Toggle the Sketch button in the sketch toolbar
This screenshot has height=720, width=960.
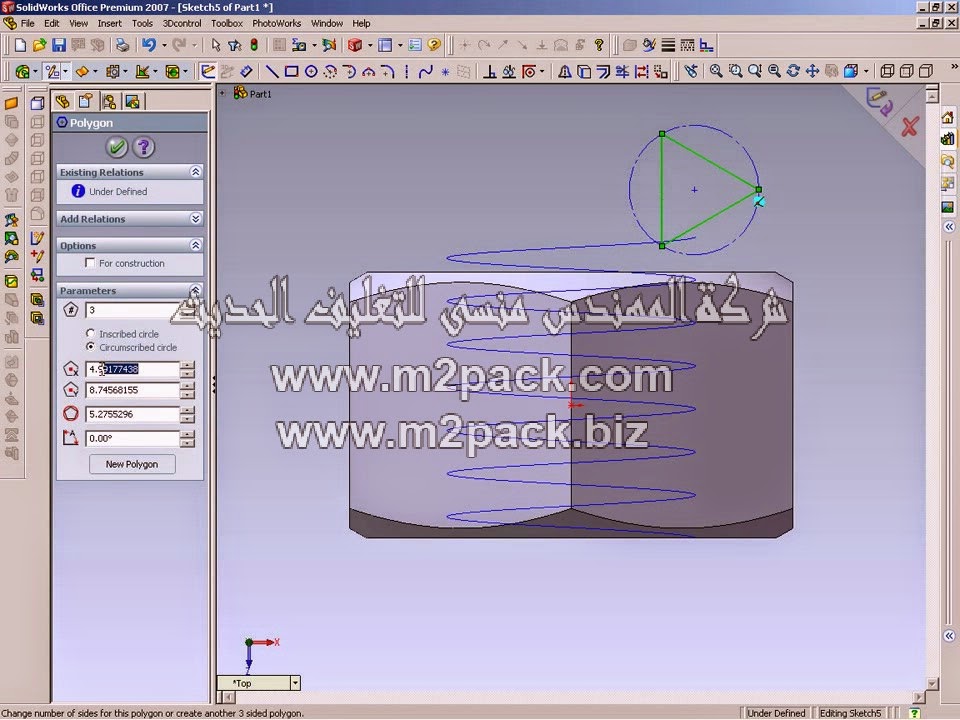[x=208, y=72]
